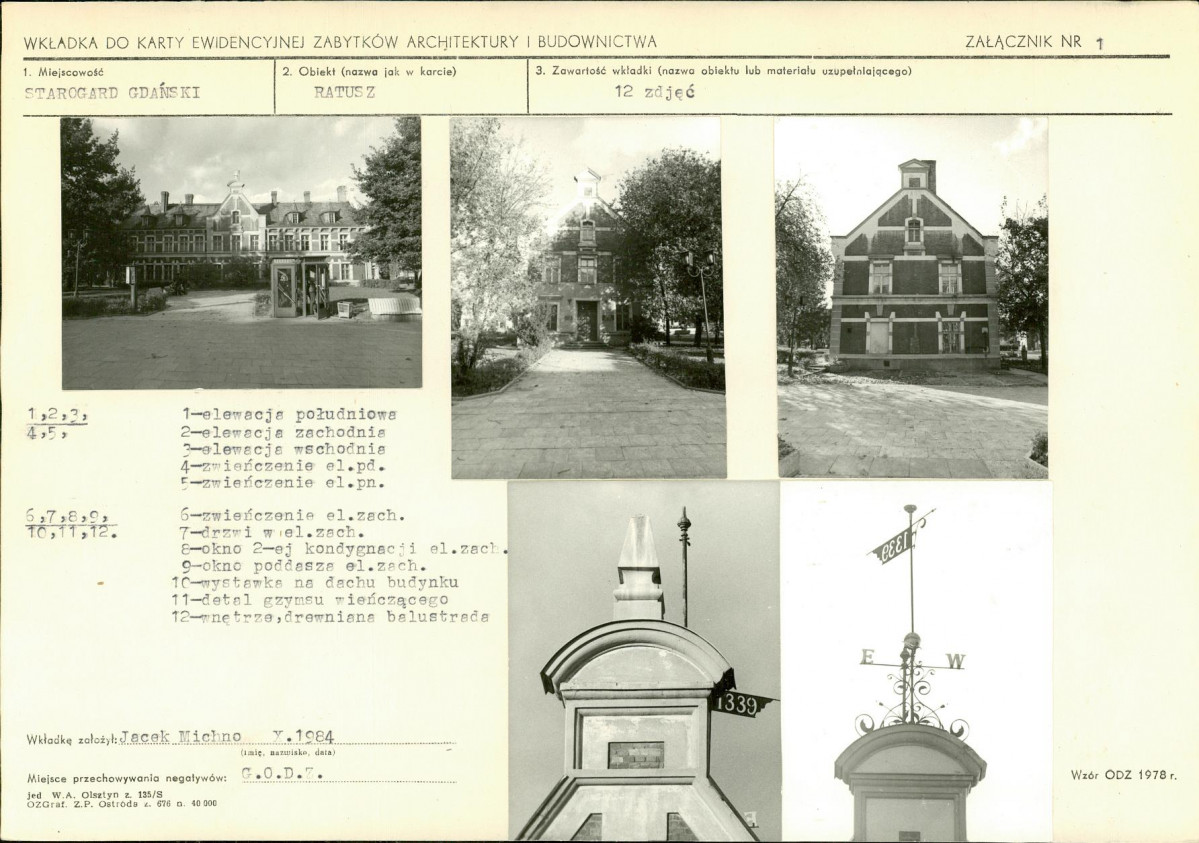
Task: Click the 'STAROGARD GDAŃSKI' locality field
Action: point(112,93)
